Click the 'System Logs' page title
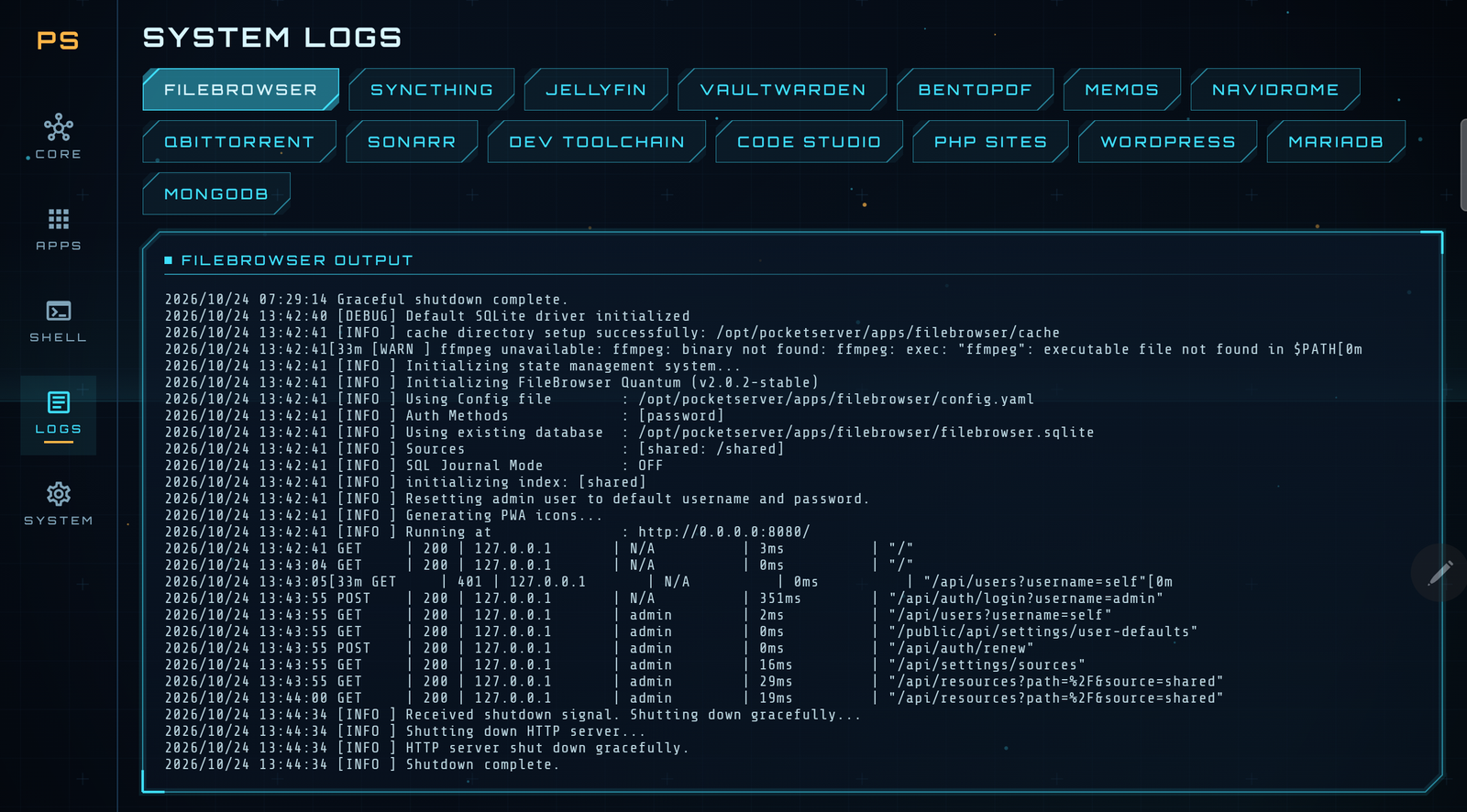Viewport: 1467px width, 812px height. pyautogui.click(x=272, y=38)
